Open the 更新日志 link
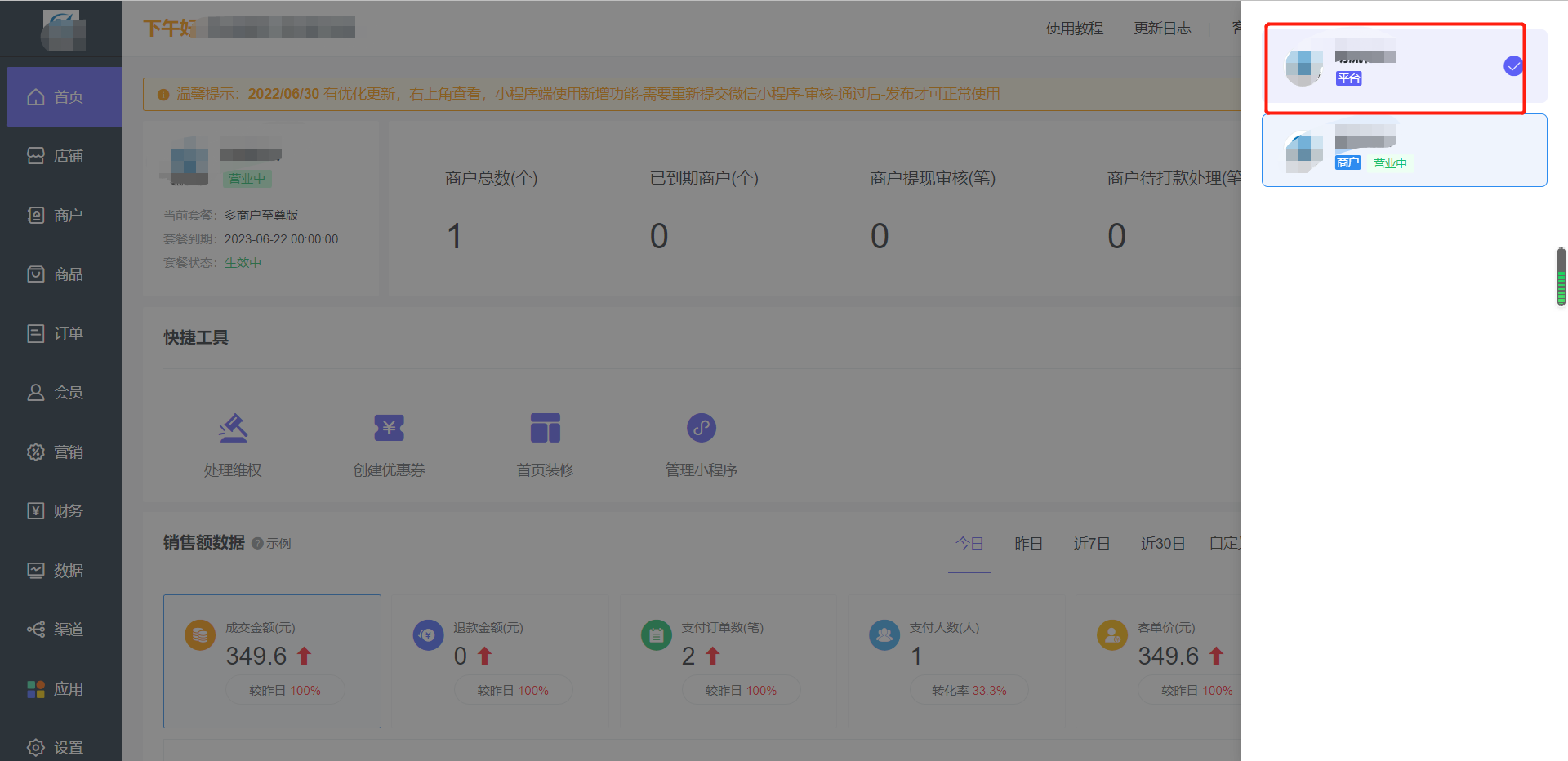 [x=1162, y=29]
